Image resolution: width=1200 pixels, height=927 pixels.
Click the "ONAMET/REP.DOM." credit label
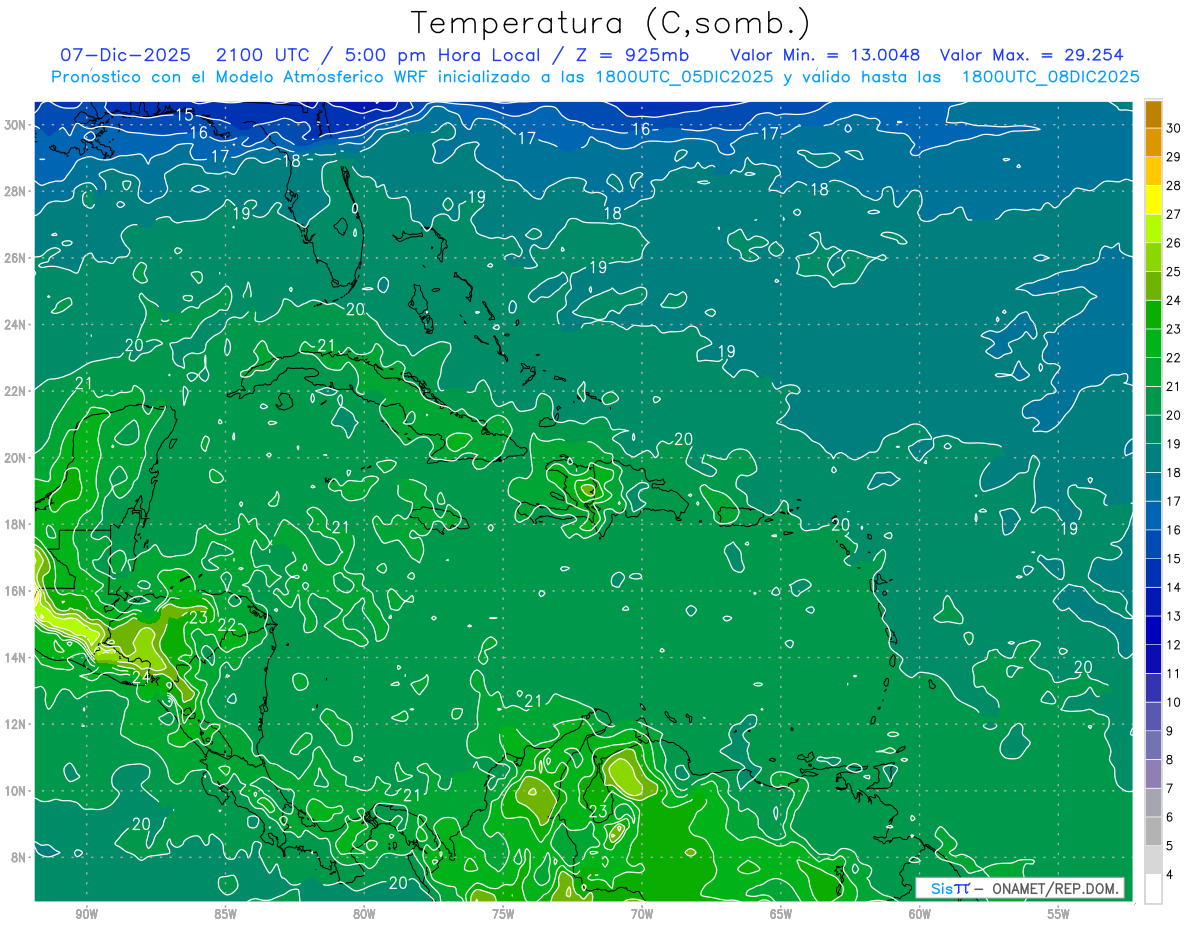[1056, 888]
